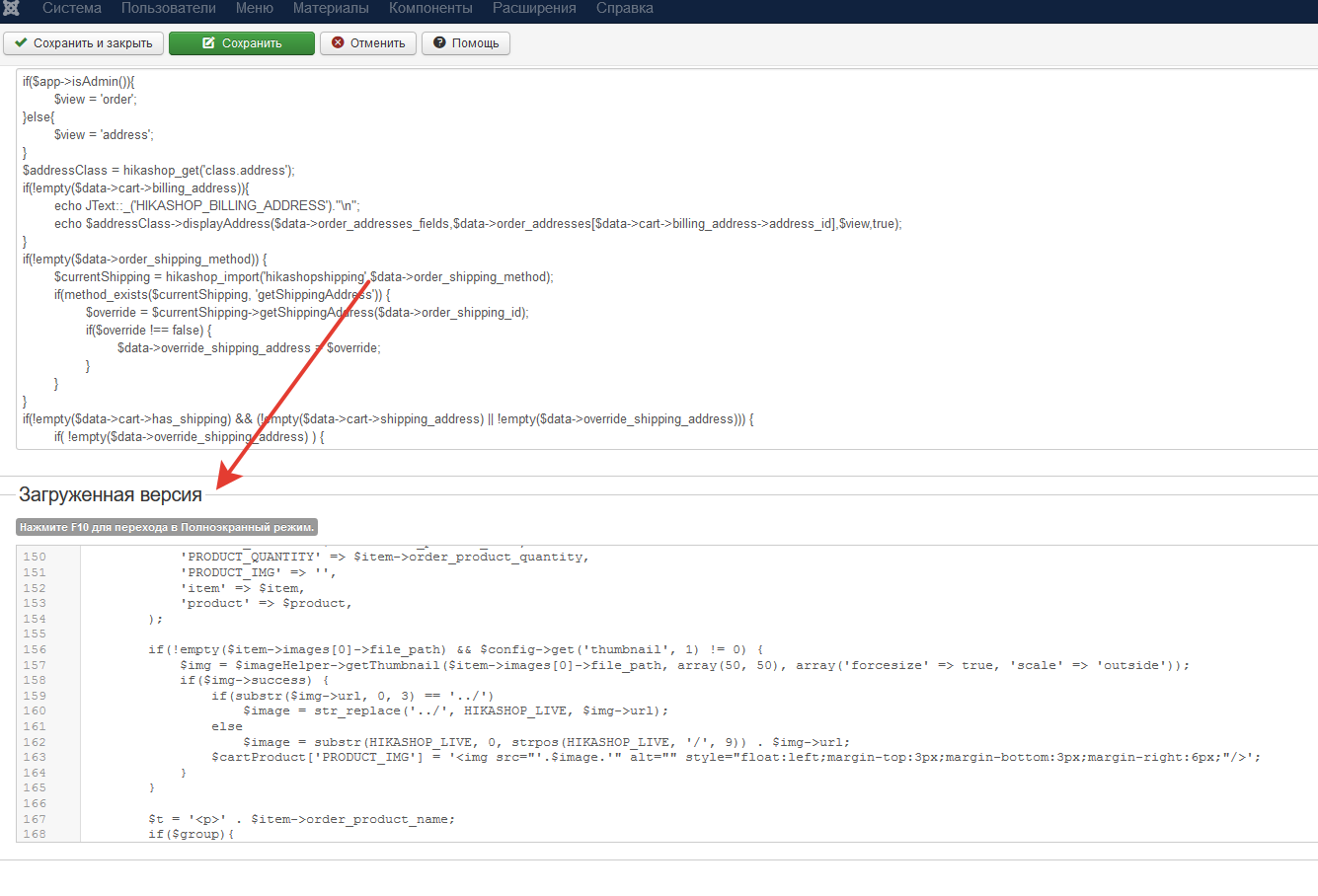Expand the Меню dropdown in the top bar
The image size is (1318, 896).
click(254, 8)
